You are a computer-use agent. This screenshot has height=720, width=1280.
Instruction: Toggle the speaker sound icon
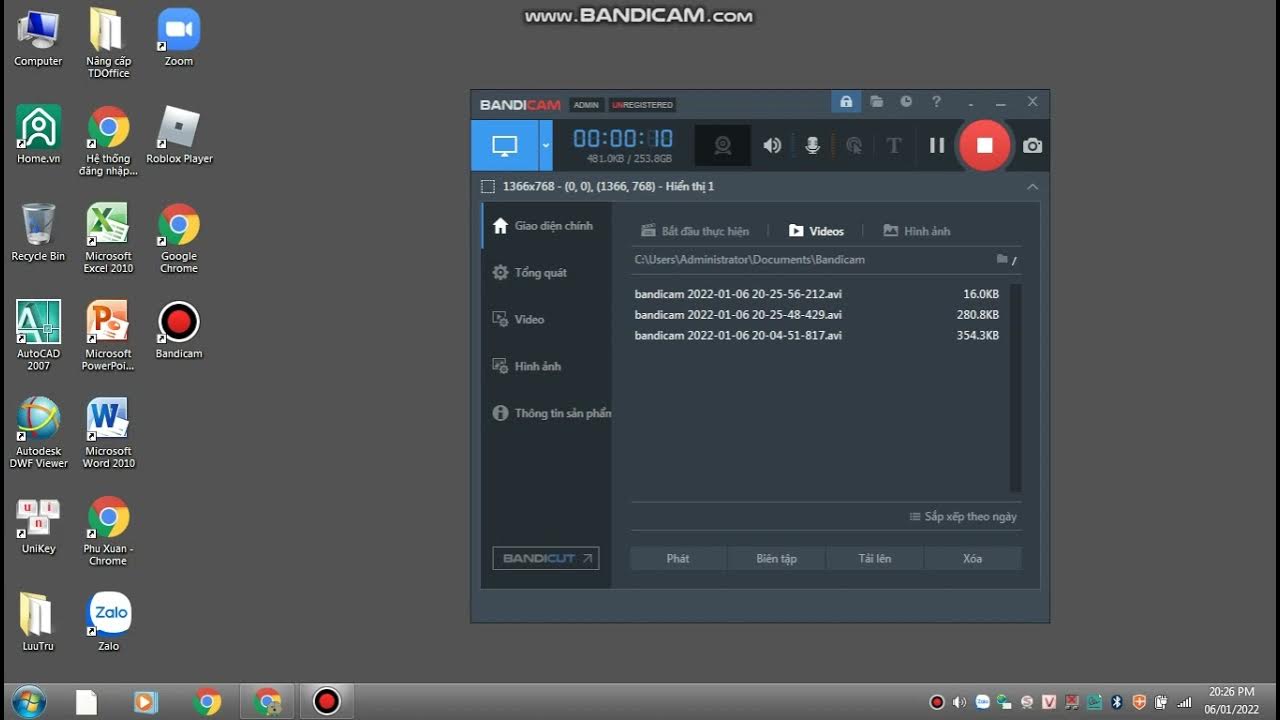point(772,145)
